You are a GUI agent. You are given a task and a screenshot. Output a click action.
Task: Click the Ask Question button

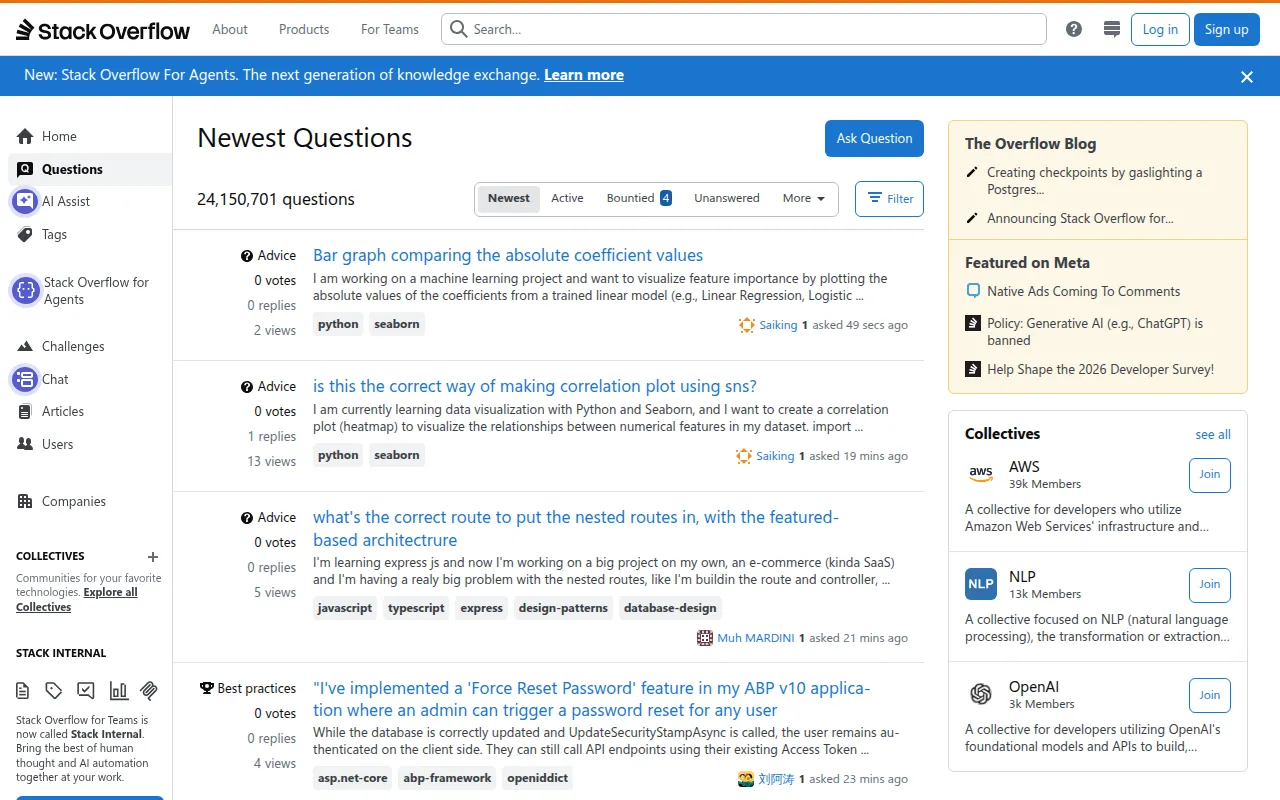874,139
